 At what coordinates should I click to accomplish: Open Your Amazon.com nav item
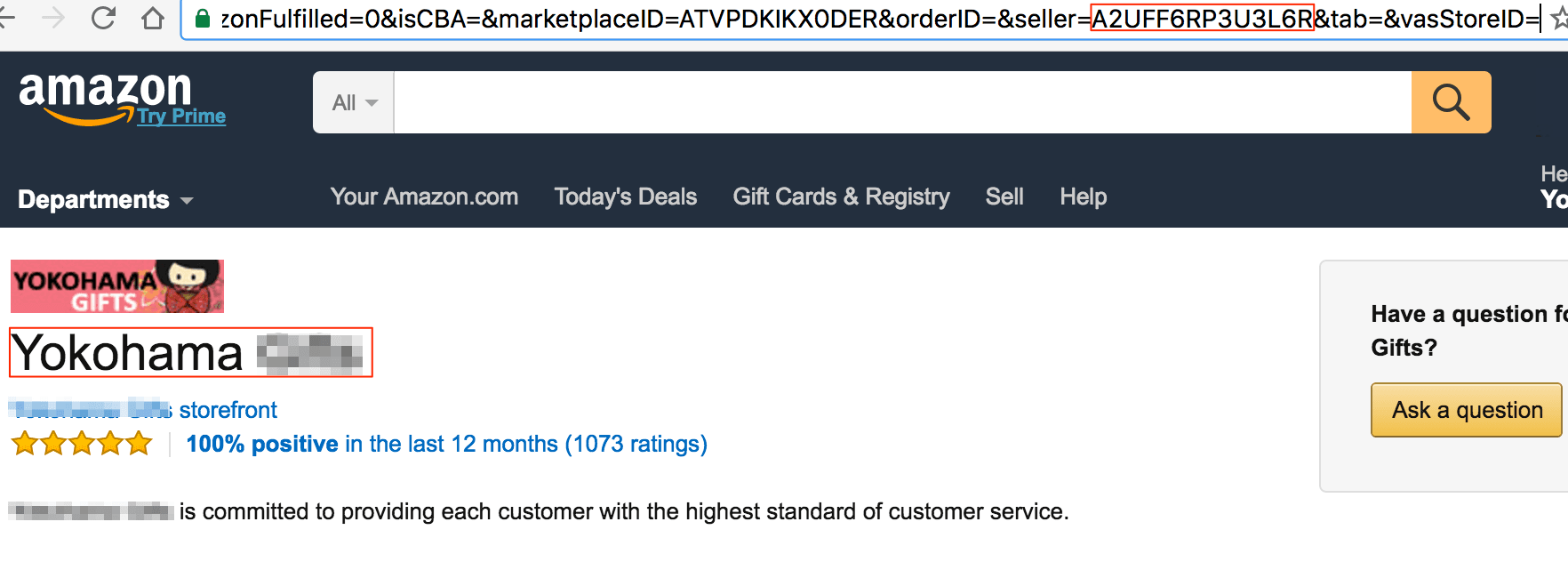click(424, 197)
